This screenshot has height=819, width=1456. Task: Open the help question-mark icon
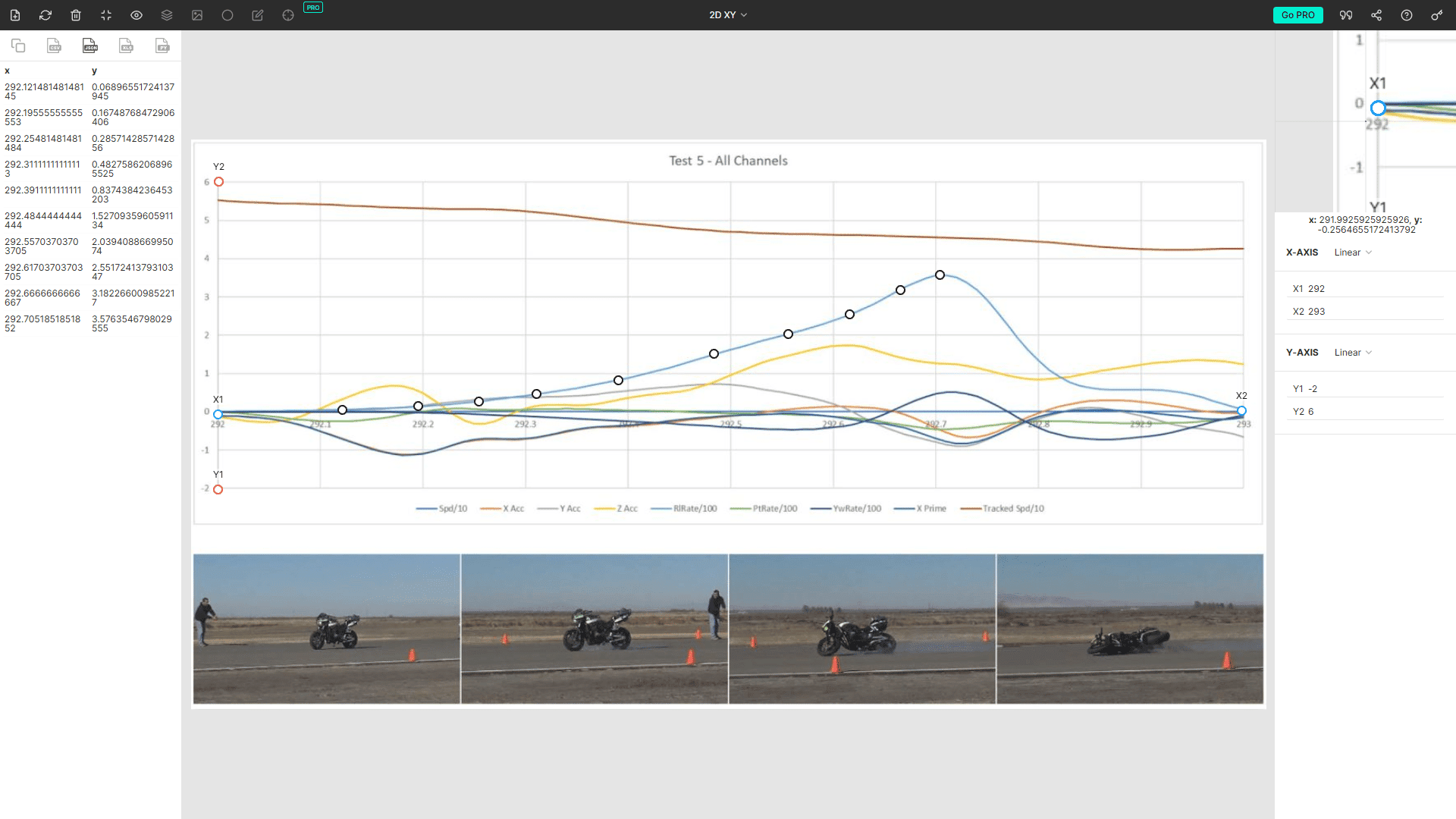(1407, 15)
